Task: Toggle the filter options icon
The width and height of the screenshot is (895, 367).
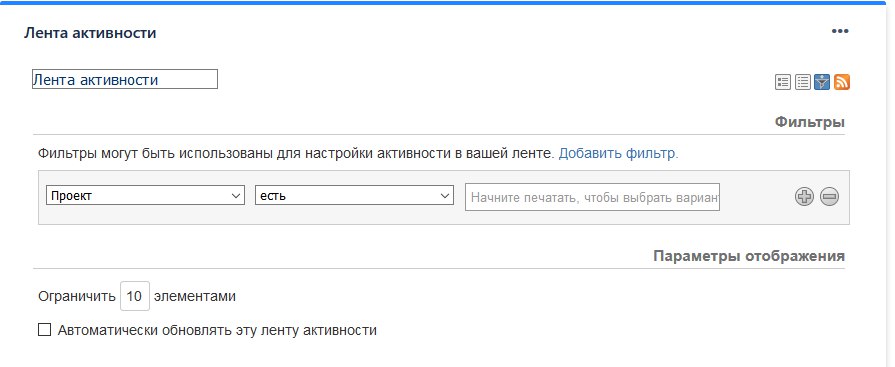Action: coord(822,82)
